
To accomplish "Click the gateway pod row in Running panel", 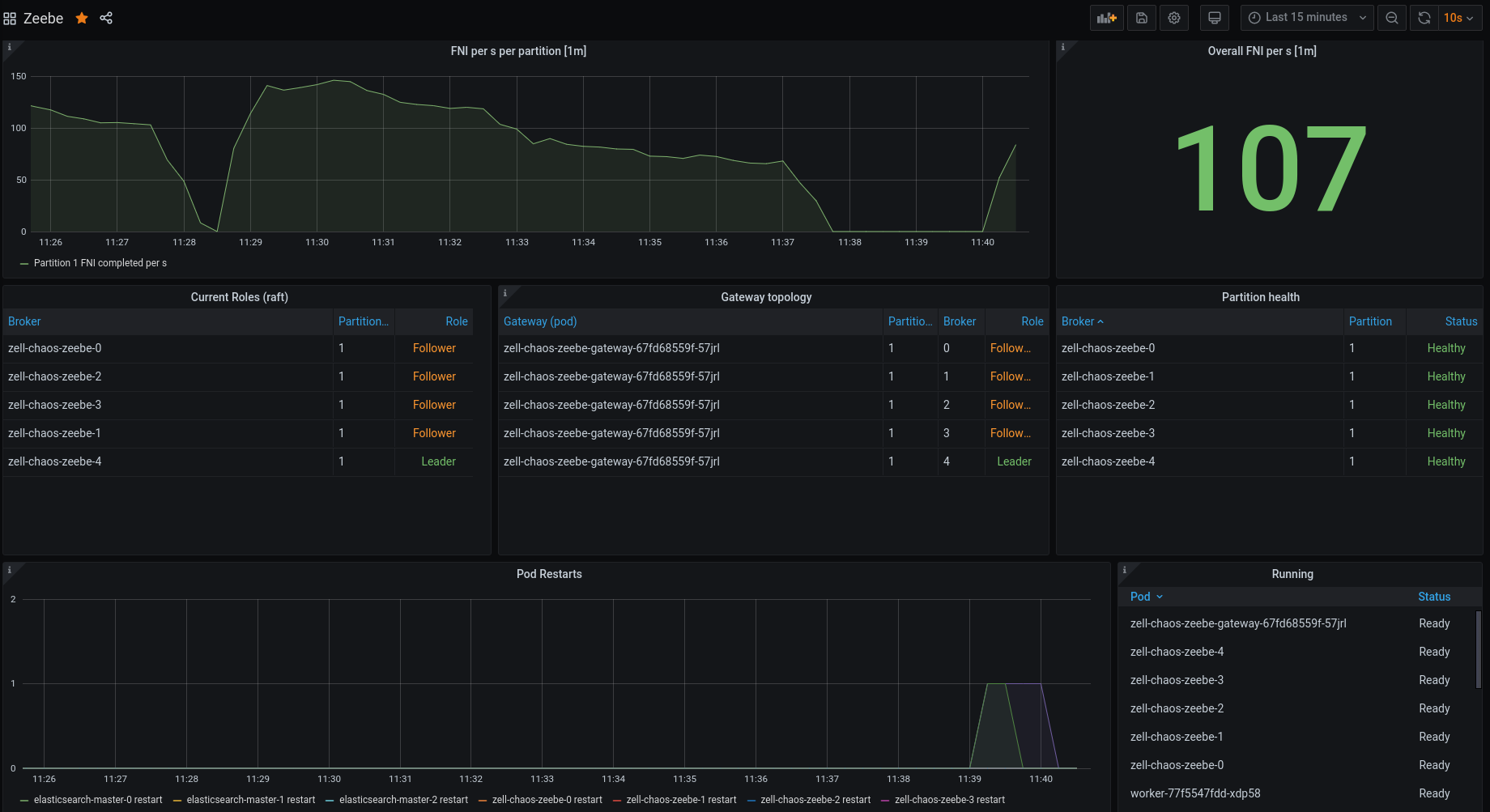I will [x=1238, y=623].
